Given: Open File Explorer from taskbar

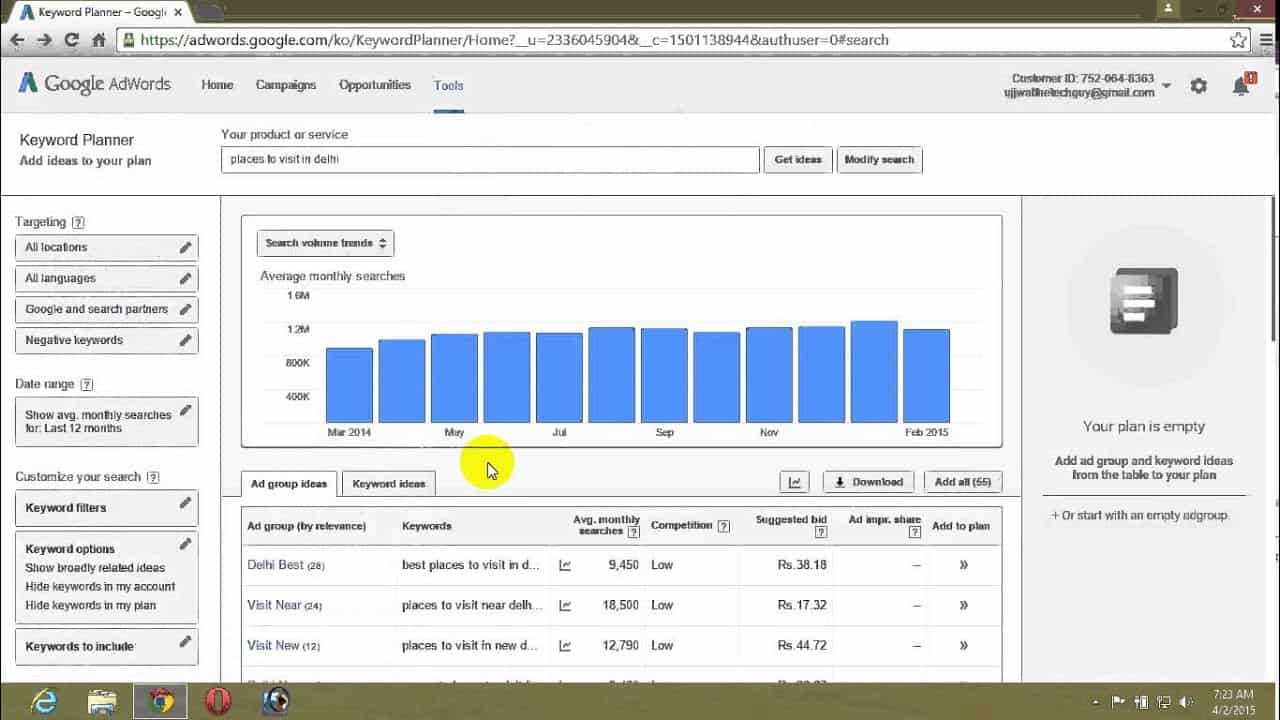Looking at the screenshot, I should click(x=103, y=702).
